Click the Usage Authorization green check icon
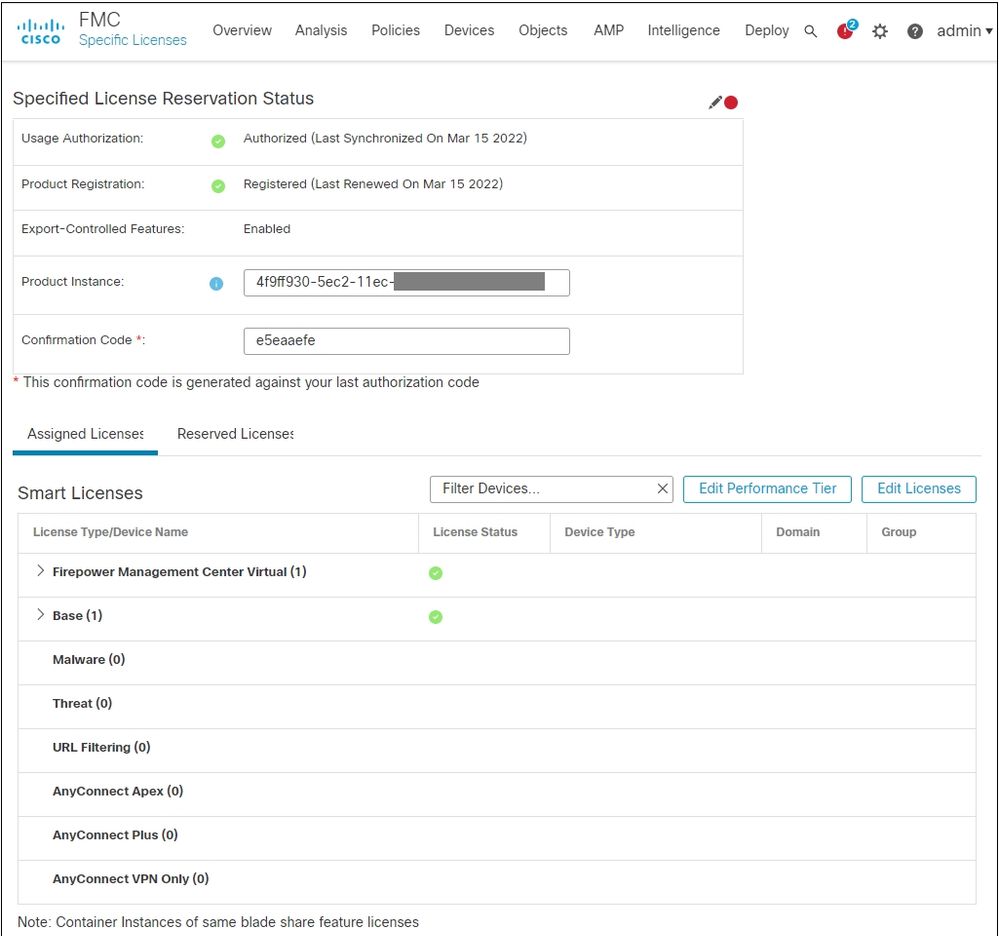 tap(218, 141)
